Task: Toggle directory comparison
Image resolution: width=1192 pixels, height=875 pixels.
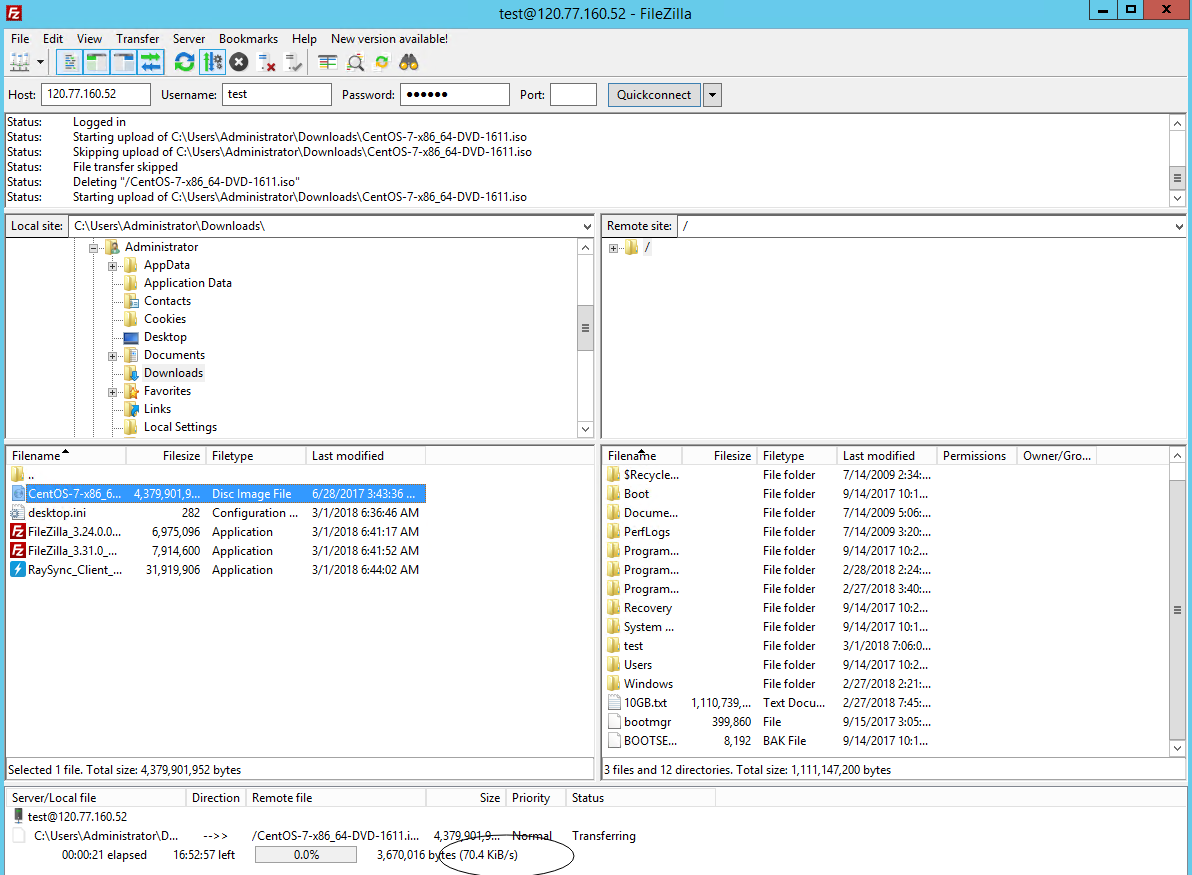Action: [355, 62]
